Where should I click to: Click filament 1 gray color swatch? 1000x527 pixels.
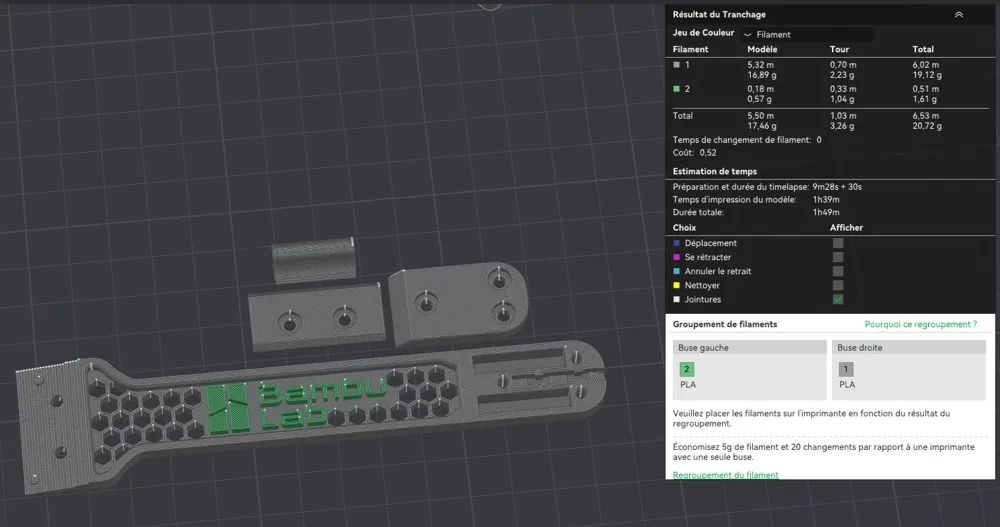pyautogui.click(x=677, y=65)
